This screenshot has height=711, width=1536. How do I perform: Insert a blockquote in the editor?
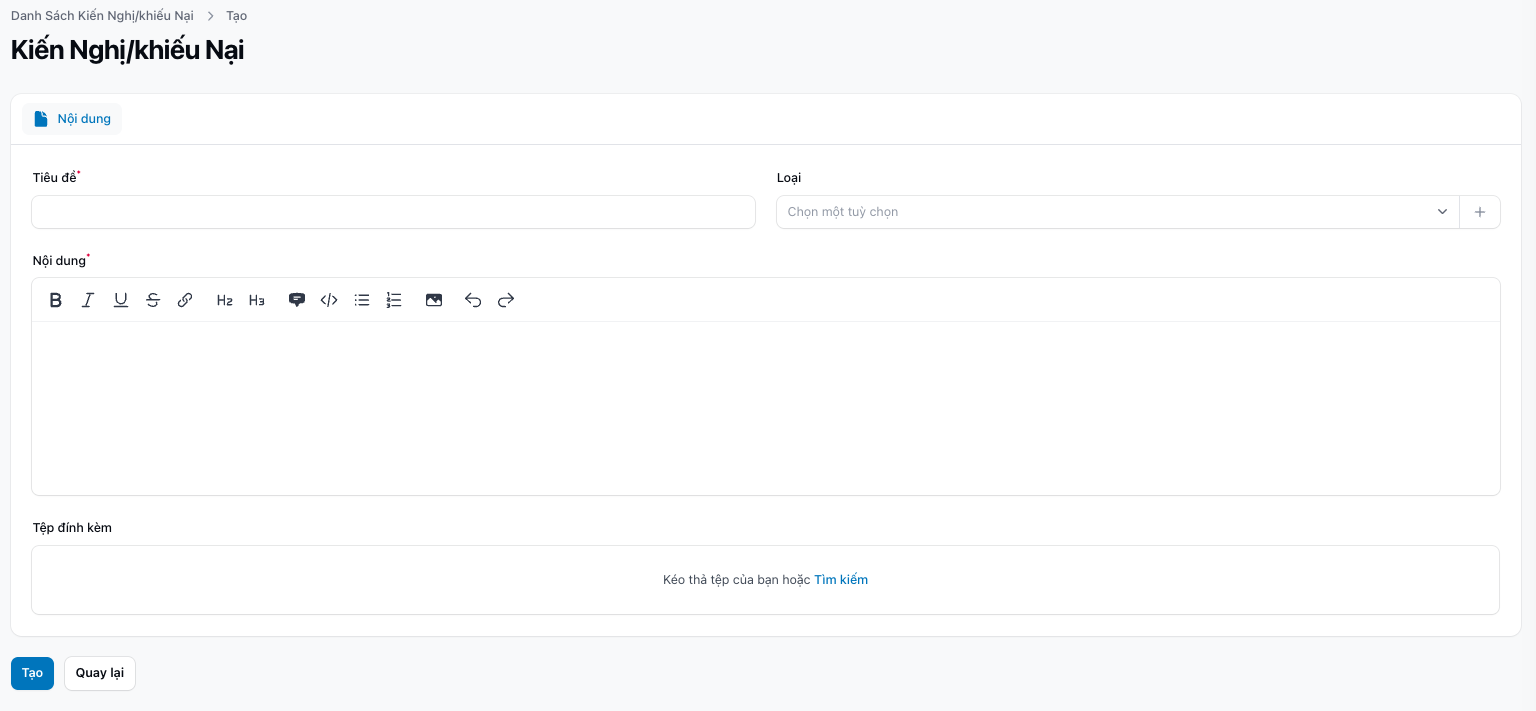(x=296, y=300)
